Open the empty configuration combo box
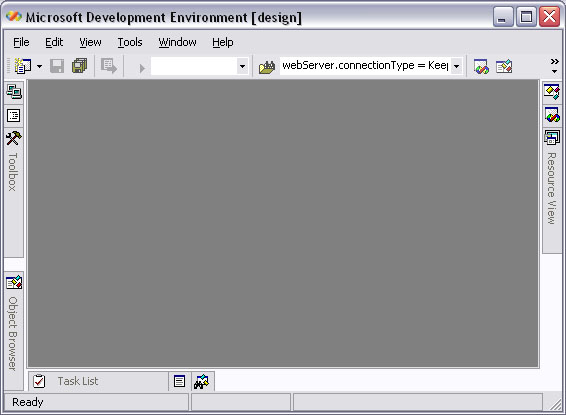Viewport: 566px width, 415px height. [200, 66]
